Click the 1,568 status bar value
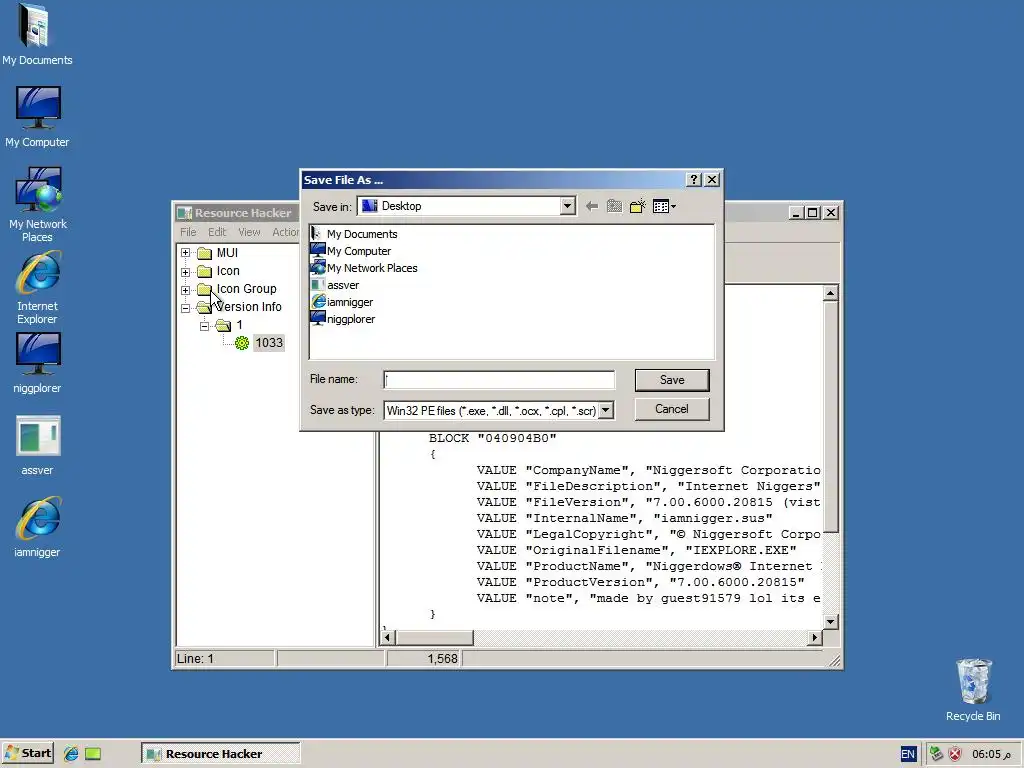The width and height of the screenshot is (1024, 768). pyautogui.click(x=442, y=659)
